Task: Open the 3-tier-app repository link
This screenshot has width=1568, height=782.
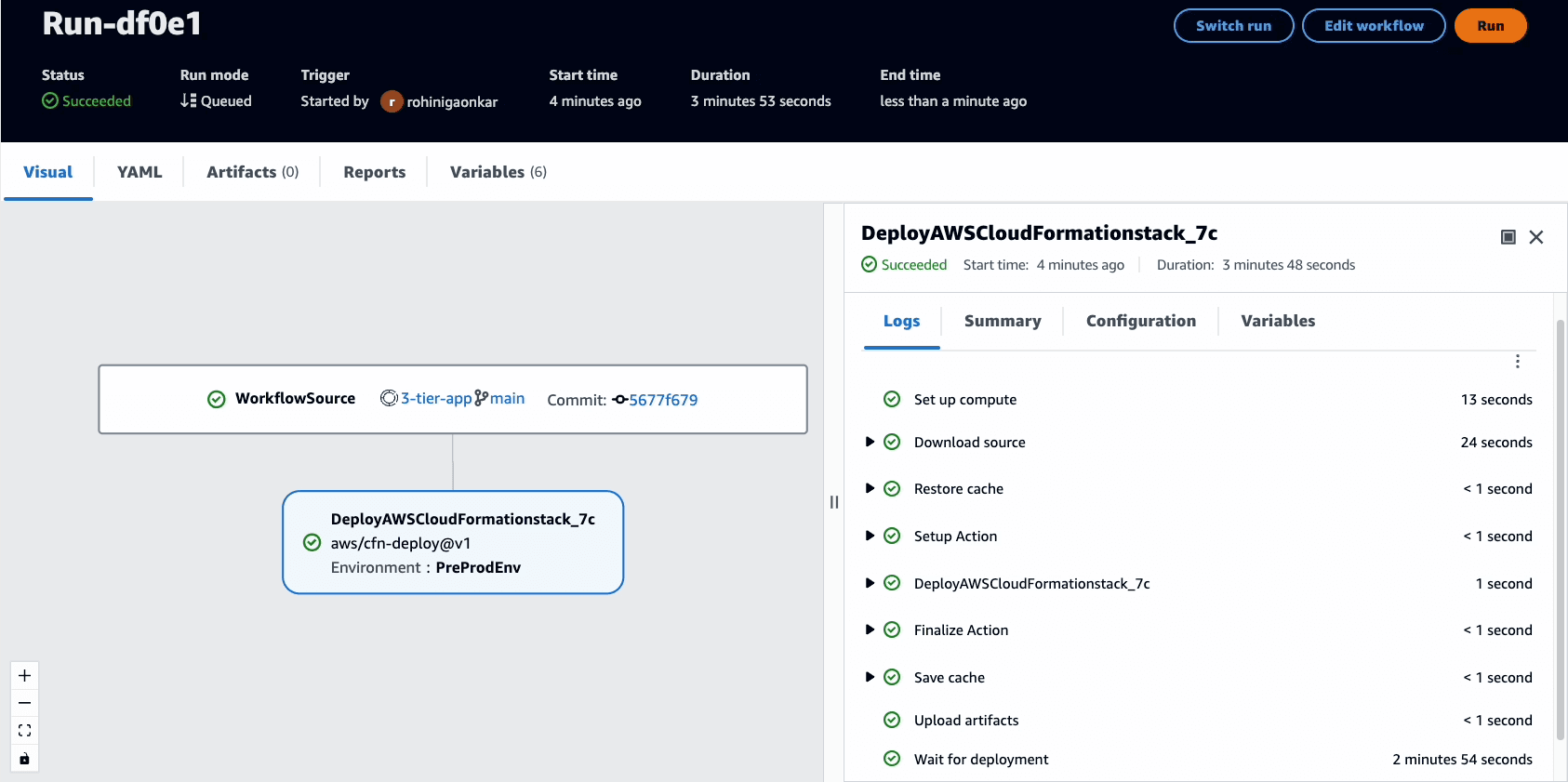Action: point(436,398)
